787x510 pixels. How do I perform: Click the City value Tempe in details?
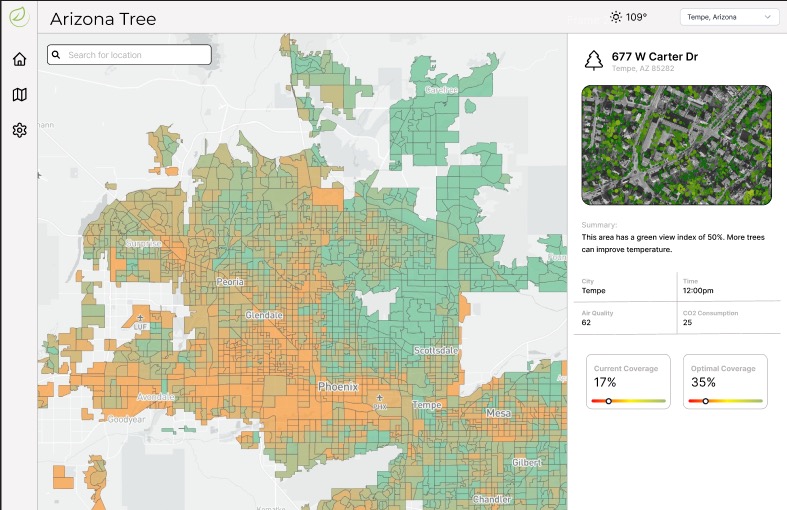tap(593, 291)
